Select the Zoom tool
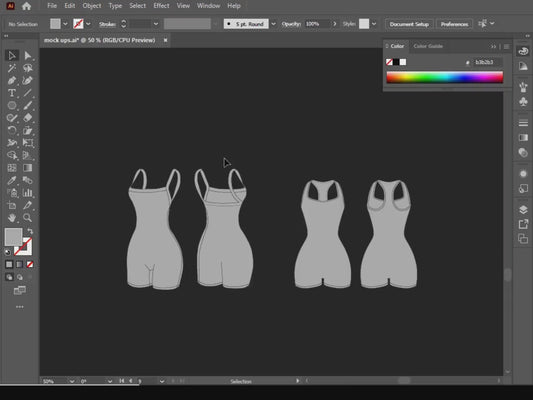The height and width of the screenshot is (400, 533). pos(28,218)
